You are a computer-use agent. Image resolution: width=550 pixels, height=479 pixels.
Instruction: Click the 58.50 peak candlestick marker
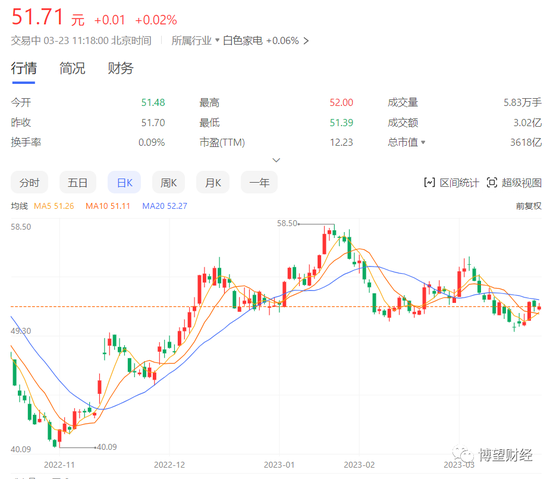pos(288,223)
